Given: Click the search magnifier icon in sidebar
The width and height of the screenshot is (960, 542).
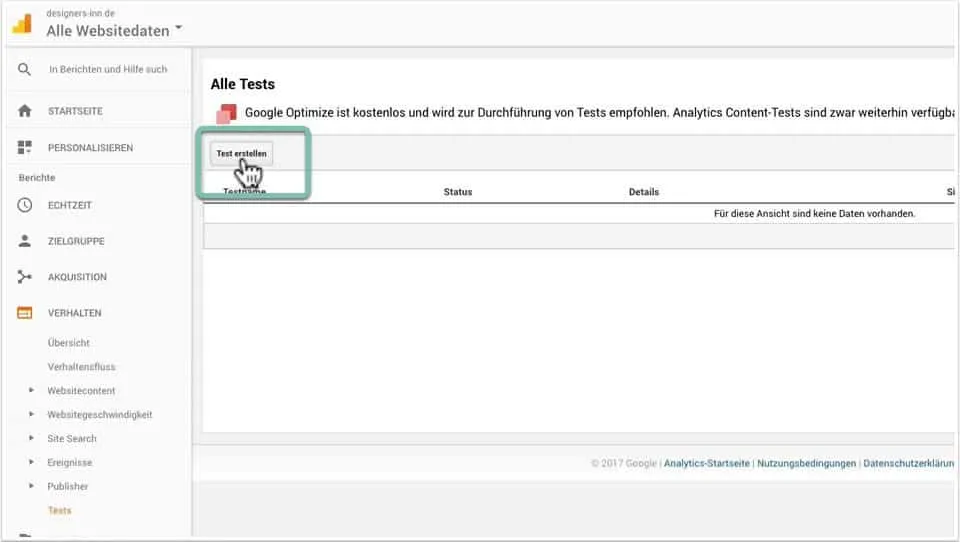Looking at the screenshot, I should pos(25,70).
